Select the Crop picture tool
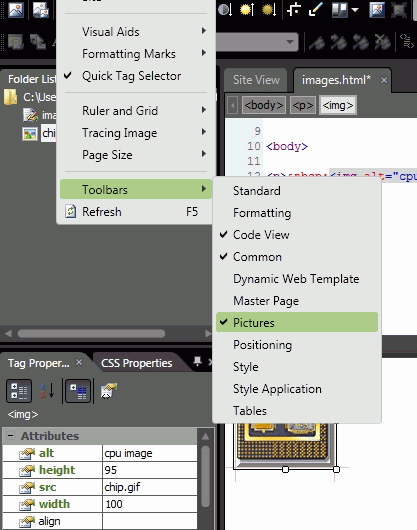The height and width of the screenshot is (530, 417). coord(294,9)
